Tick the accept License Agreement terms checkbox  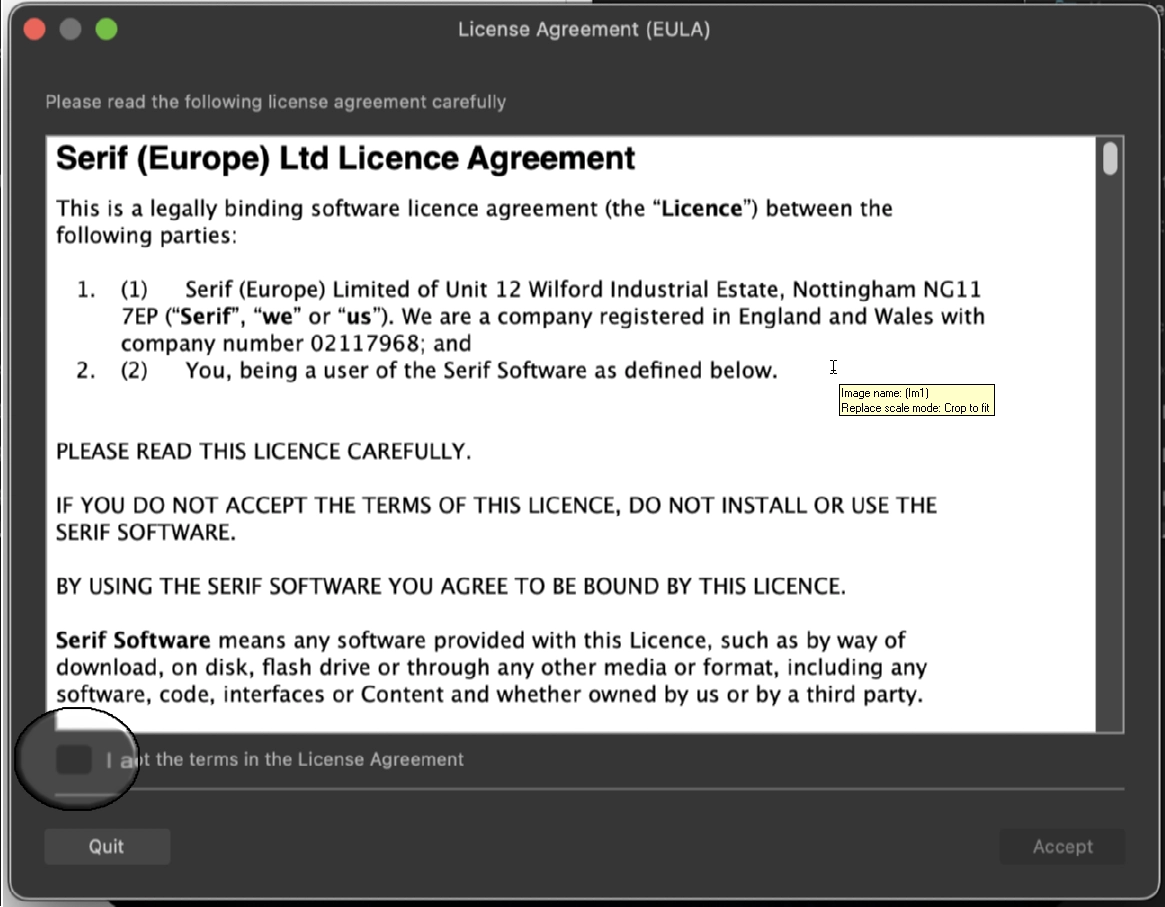(x=74, y=759)
